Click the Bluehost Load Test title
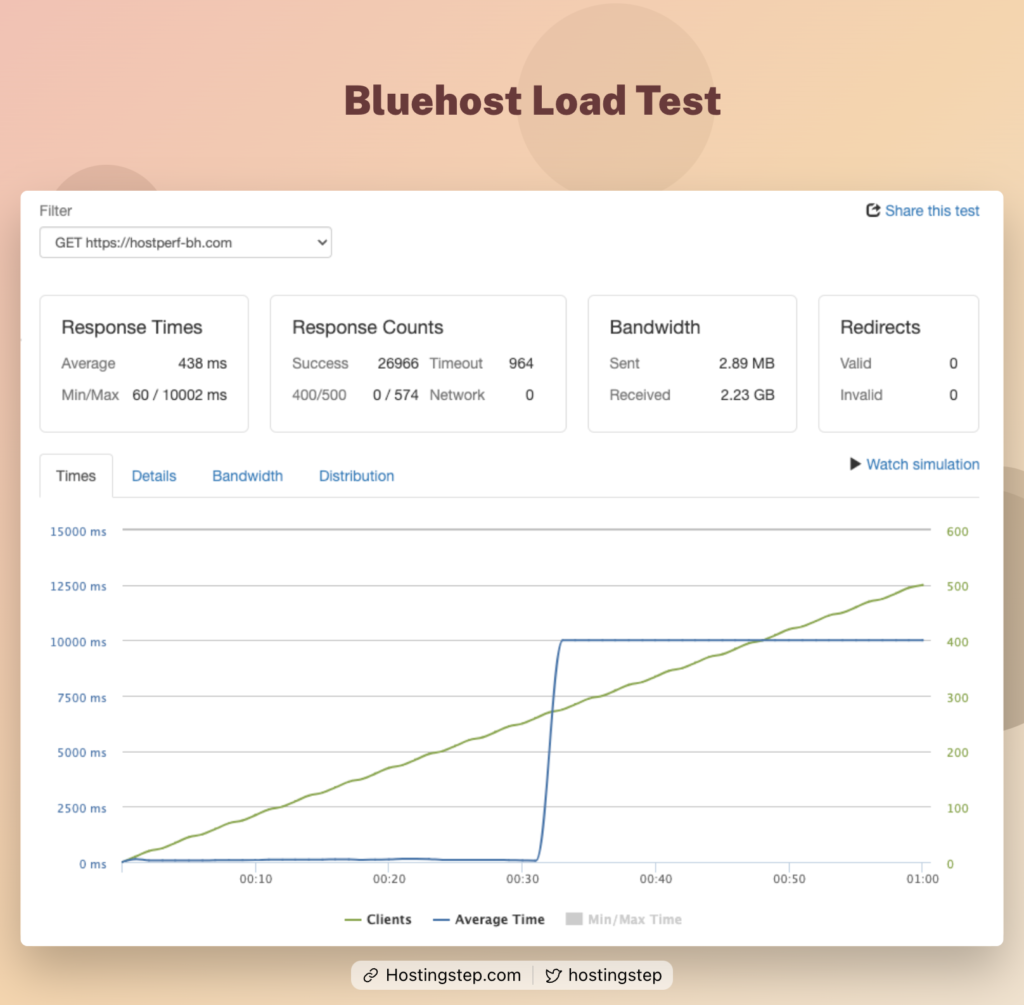 pyautogui.click(x=532, y=101)
